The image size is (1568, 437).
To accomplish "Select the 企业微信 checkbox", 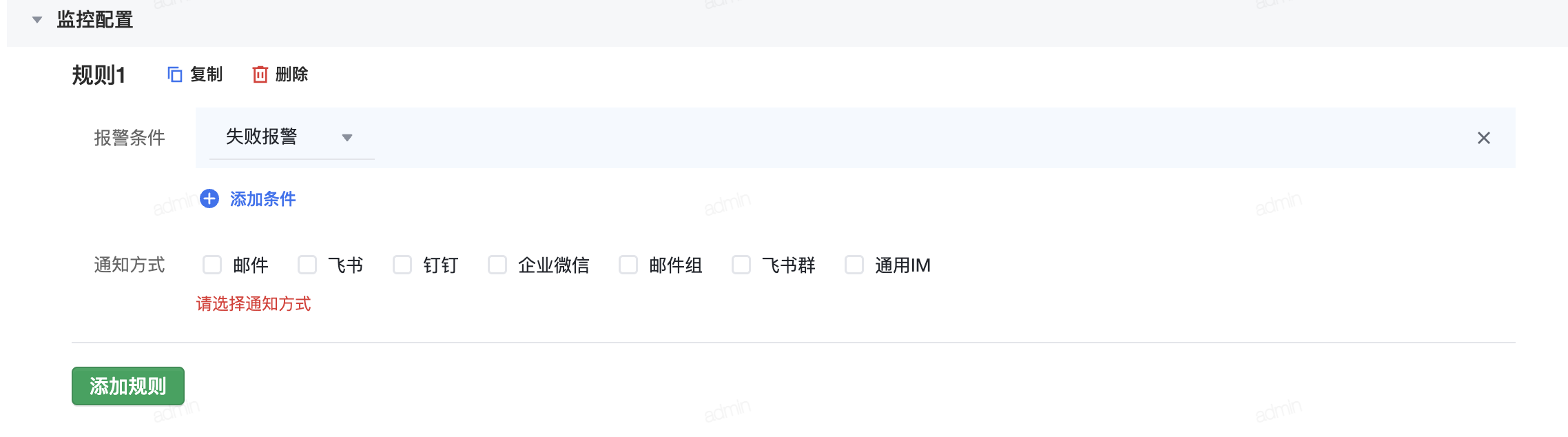I will click(497, 265).
